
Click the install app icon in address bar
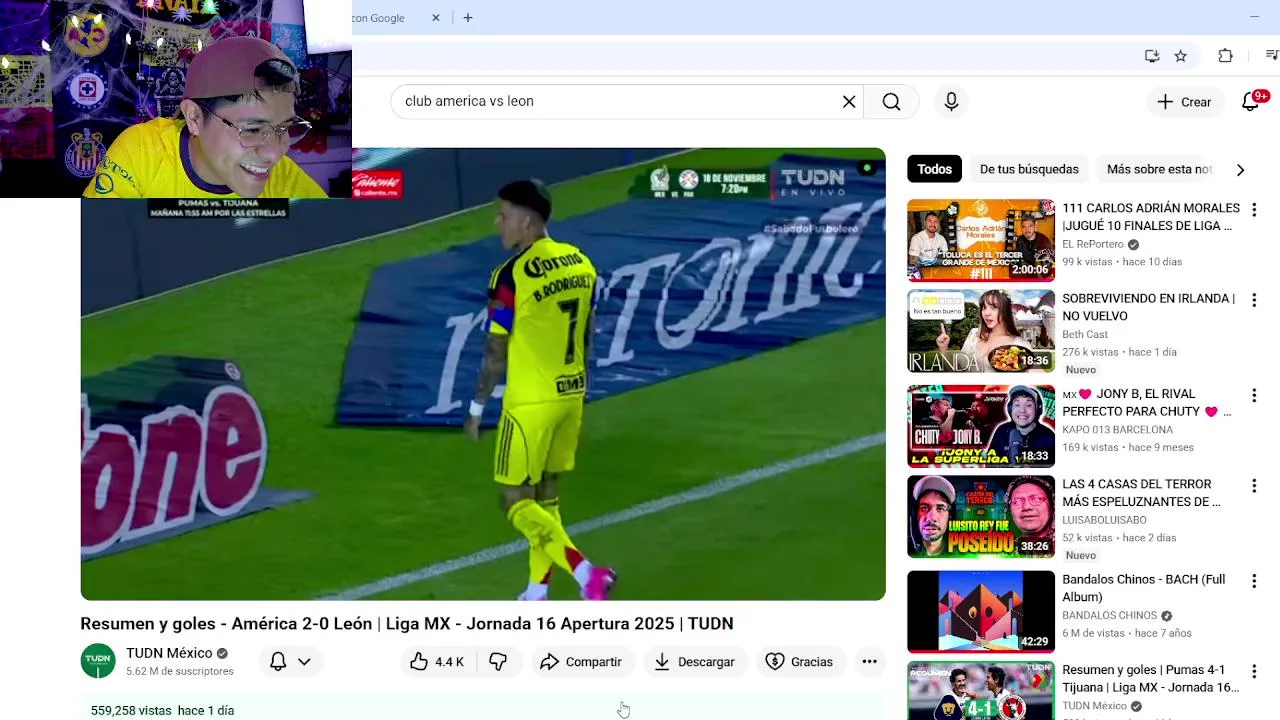tap(1152, 56)
